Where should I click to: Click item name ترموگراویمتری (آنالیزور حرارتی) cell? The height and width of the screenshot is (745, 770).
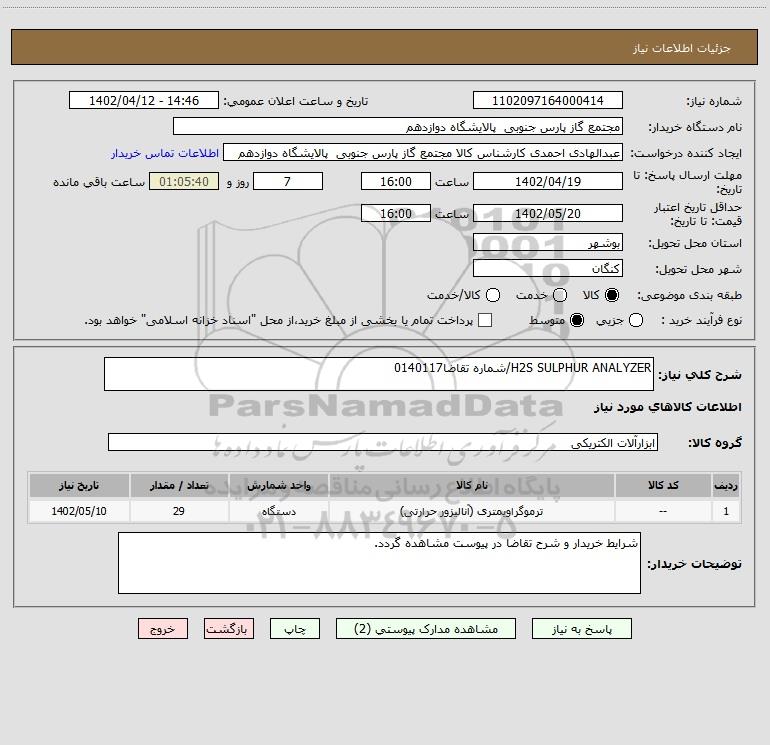(x=471, y=511)
